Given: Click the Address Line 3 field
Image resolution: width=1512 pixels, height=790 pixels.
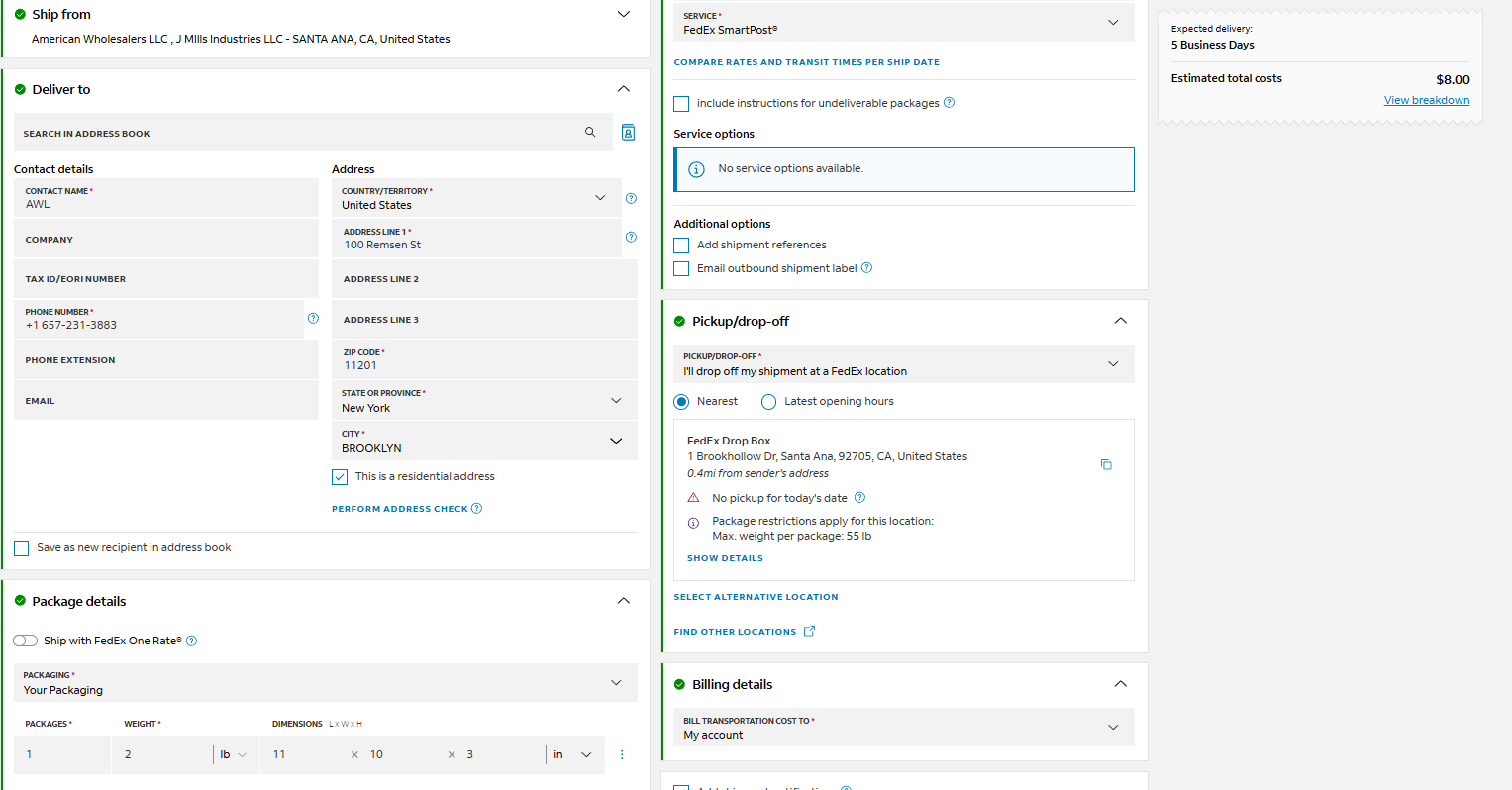Looking at the screenshot, I should point(484,320).
